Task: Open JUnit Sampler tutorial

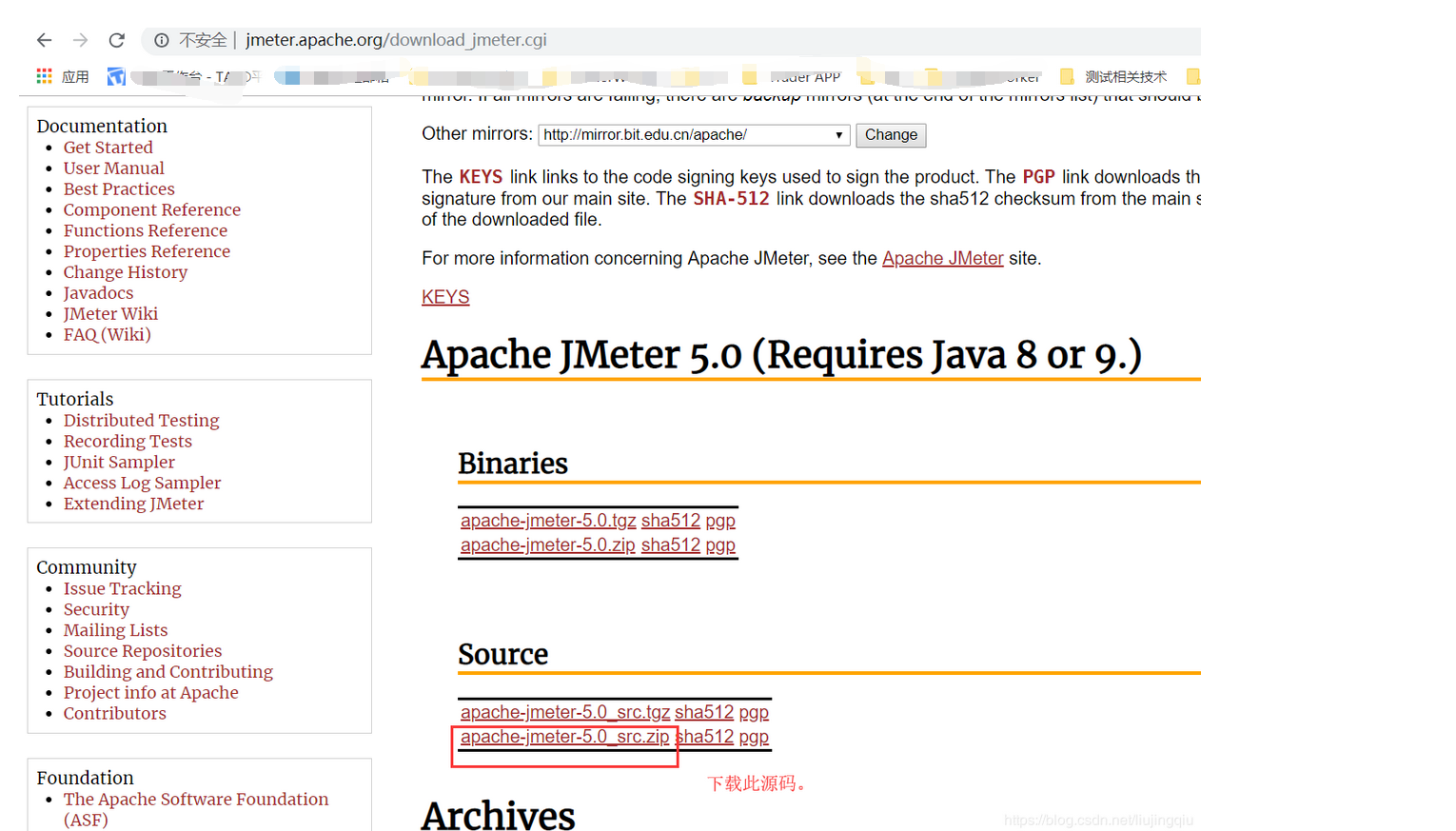Action: [119, 463]
